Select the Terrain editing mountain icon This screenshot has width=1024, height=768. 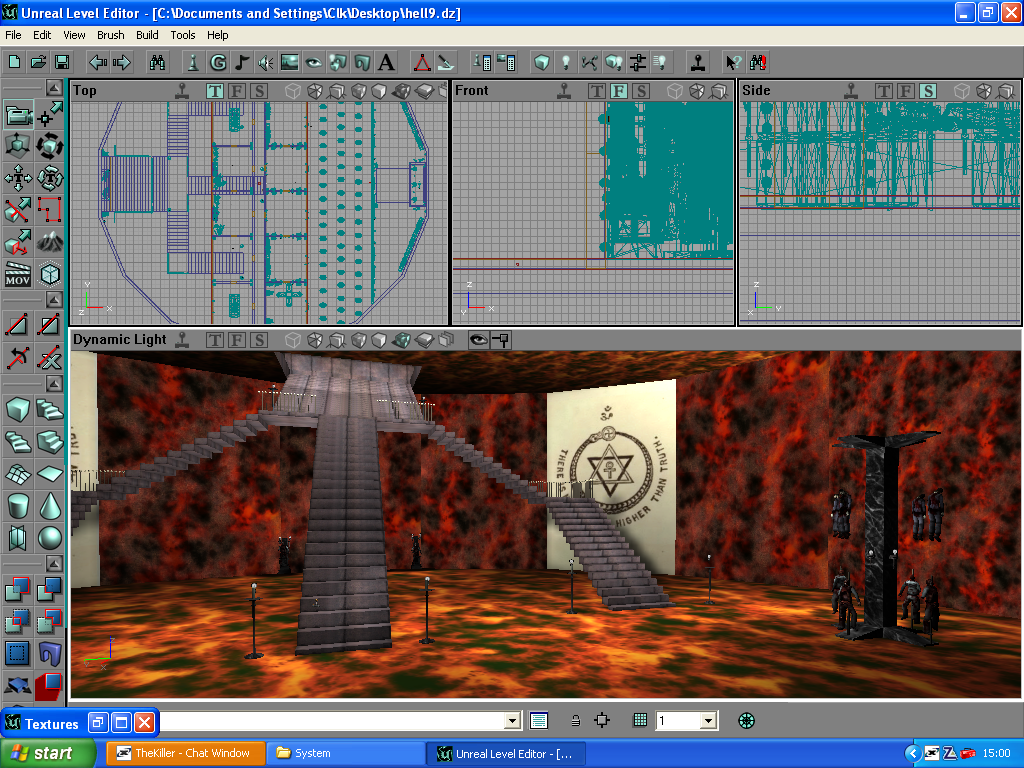[50, 241]
